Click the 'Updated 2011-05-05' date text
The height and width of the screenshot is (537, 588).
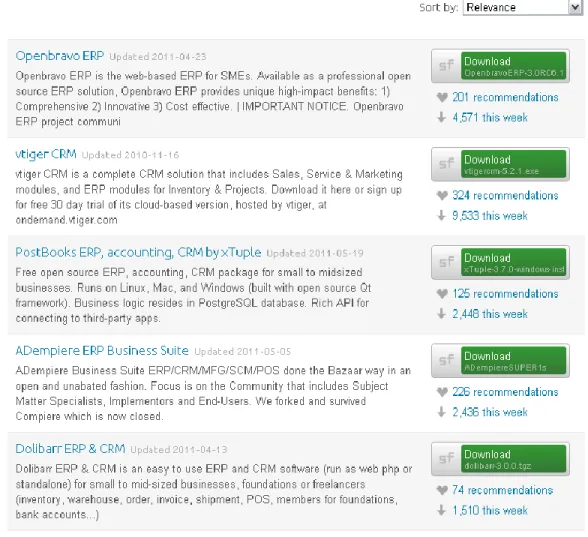pyautogui.click(x=243, y=352)
